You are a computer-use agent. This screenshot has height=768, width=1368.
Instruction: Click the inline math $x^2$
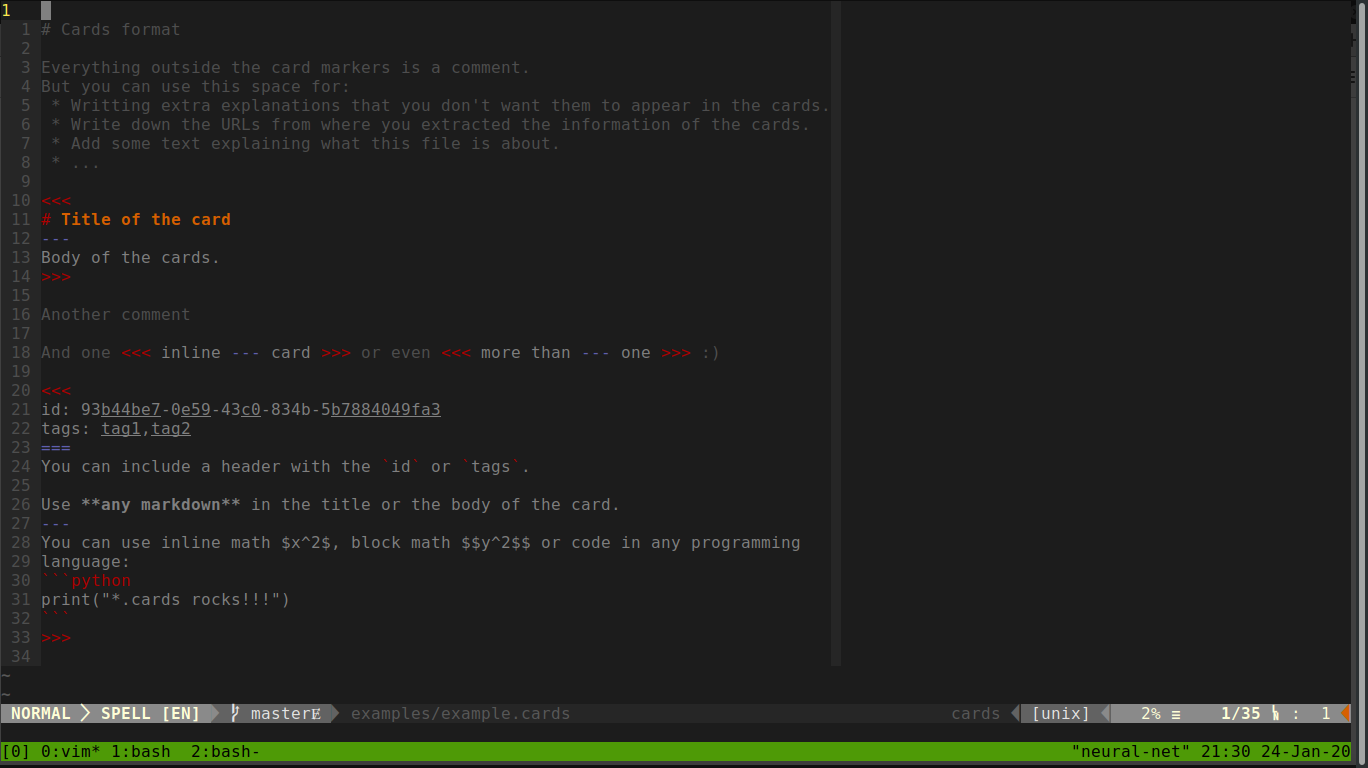(x=305, y=542)
